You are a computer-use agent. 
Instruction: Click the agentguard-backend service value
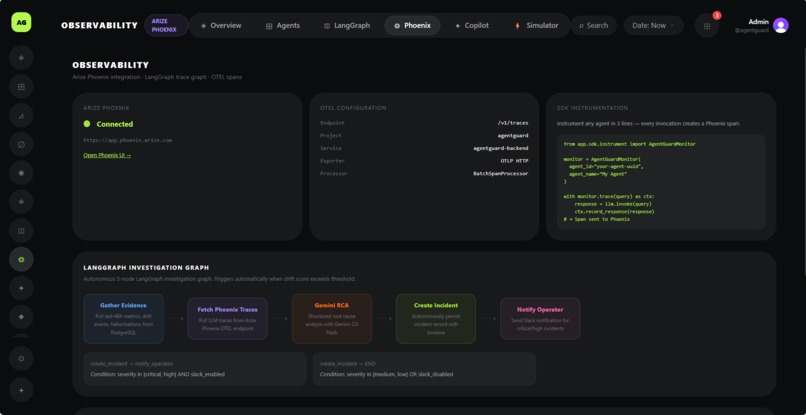coord(501,148)
